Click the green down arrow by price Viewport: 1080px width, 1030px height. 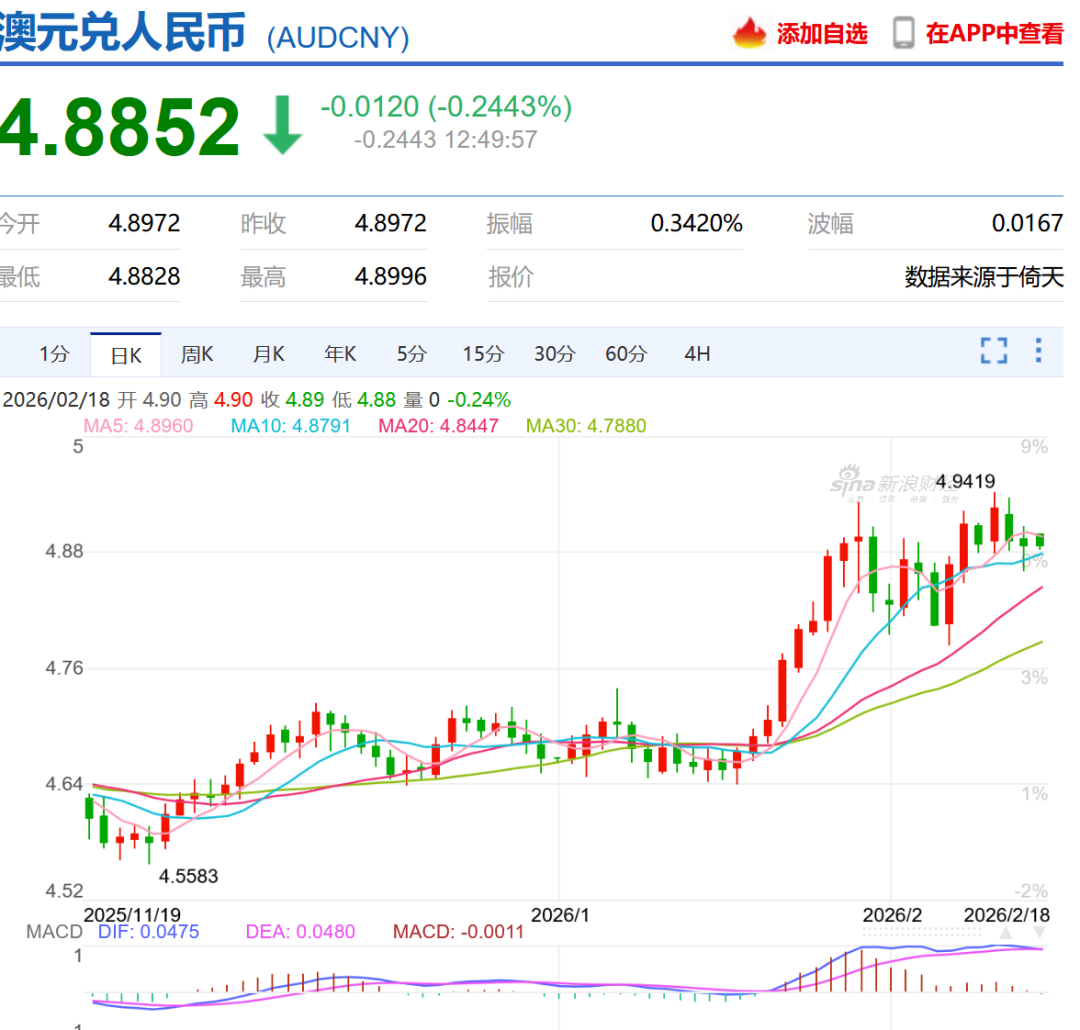283,125
